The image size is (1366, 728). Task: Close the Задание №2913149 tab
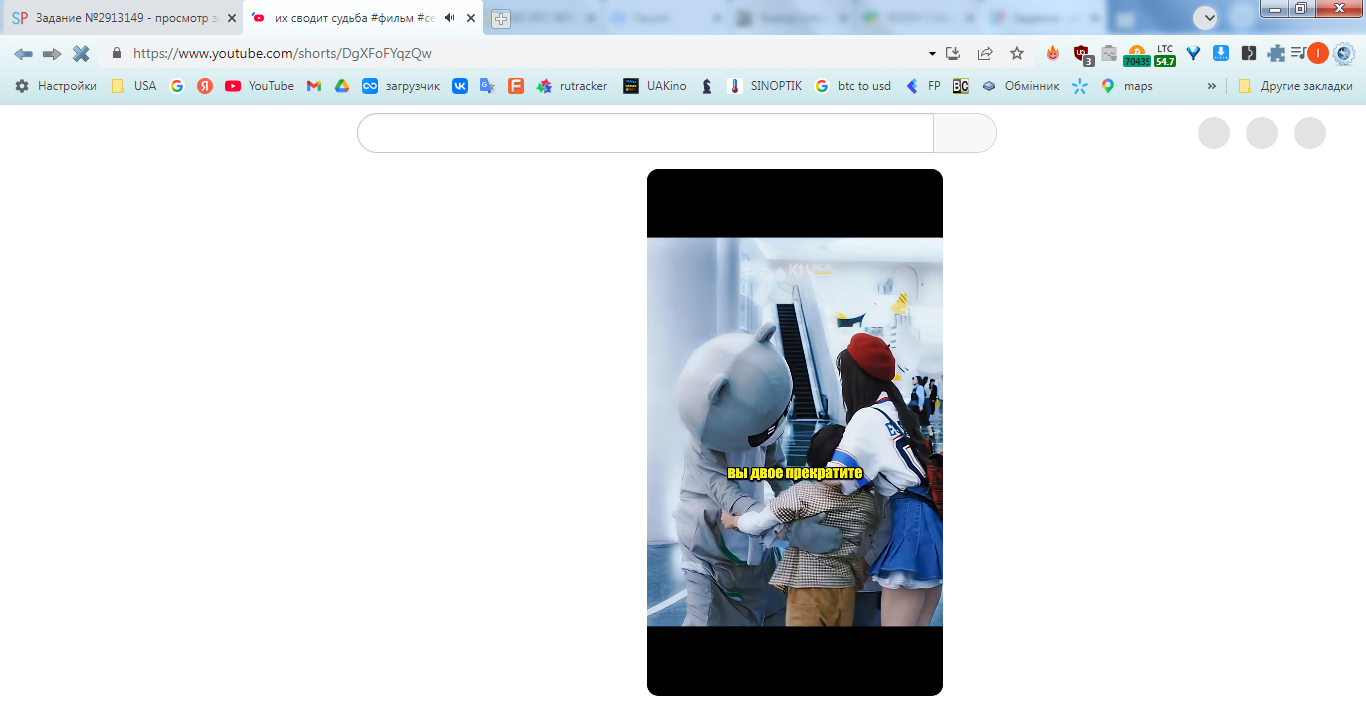pos(232,18)
